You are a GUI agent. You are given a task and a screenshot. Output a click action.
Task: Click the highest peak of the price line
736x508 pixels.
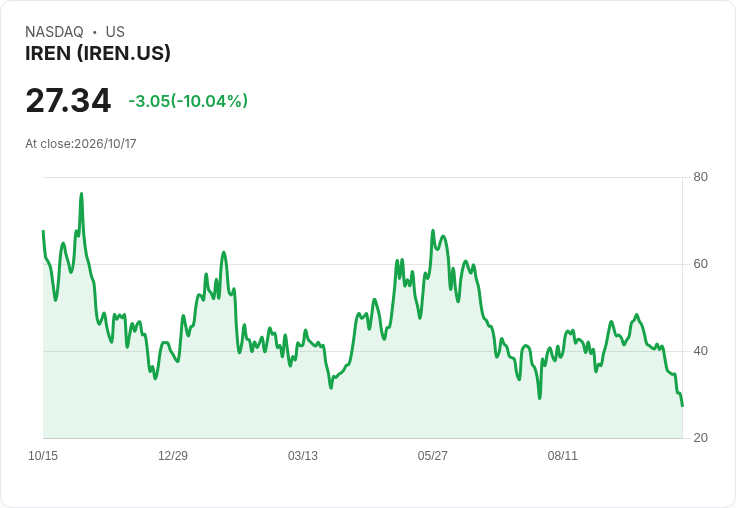81,193
